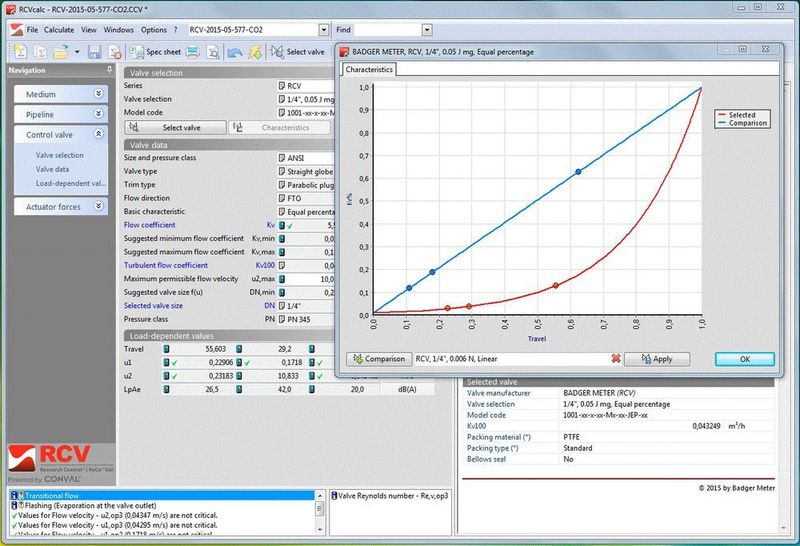Click the selector icon in the Series field
This screenshot has width=800, height=546.
[282, 86]
